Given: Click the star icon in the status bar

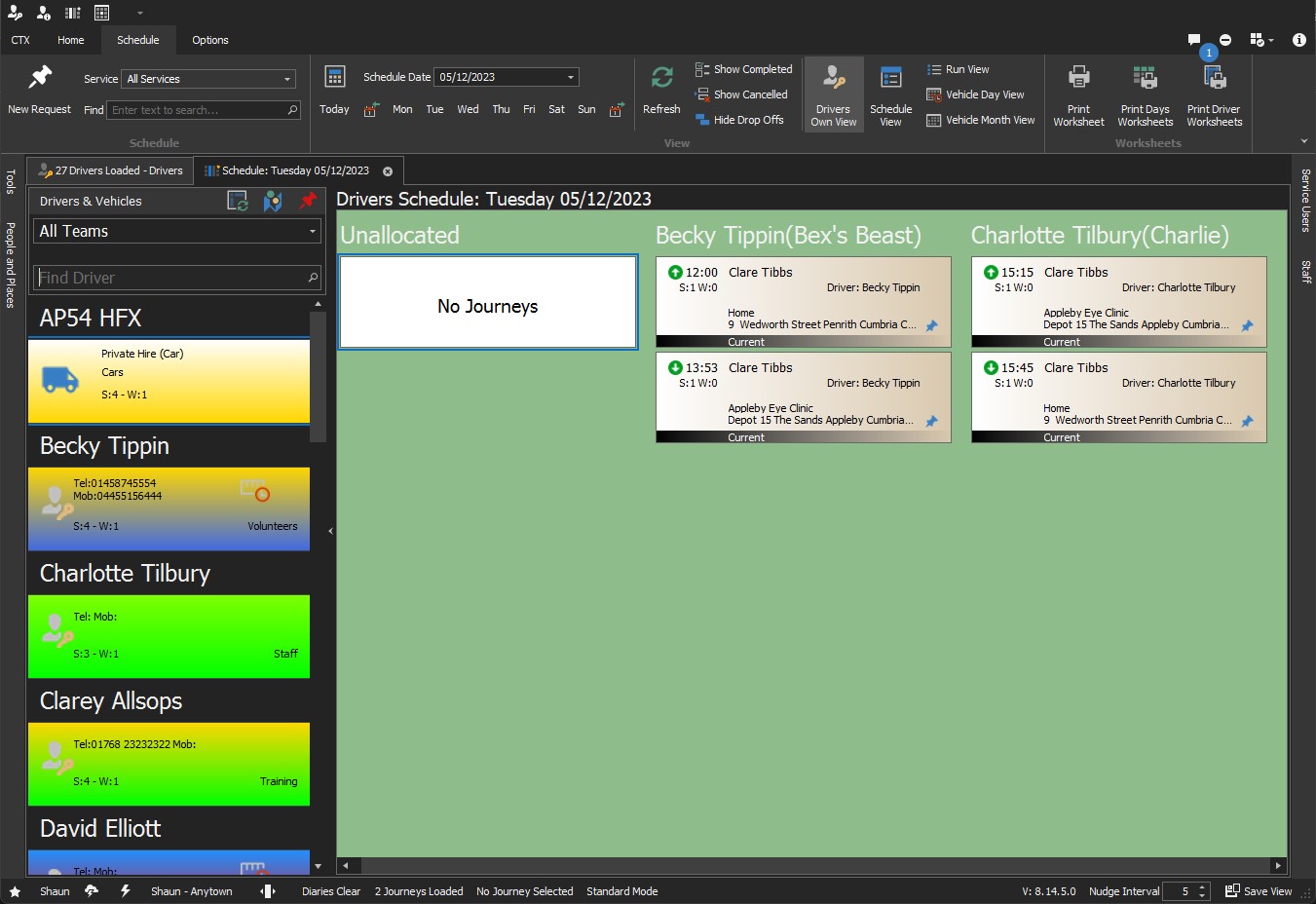Looking at the screenshot, I should pos(15,891).
